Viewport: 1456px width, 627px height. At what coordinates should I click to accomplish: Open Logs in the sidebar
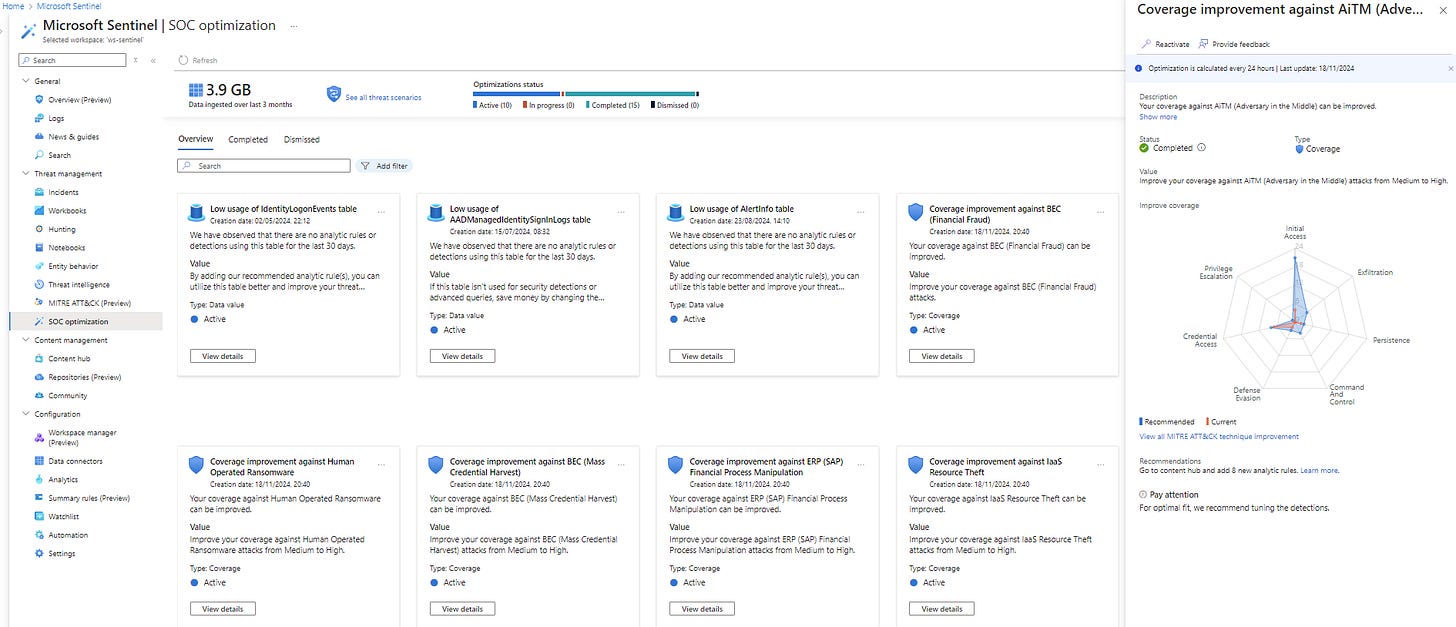(56, 118)
